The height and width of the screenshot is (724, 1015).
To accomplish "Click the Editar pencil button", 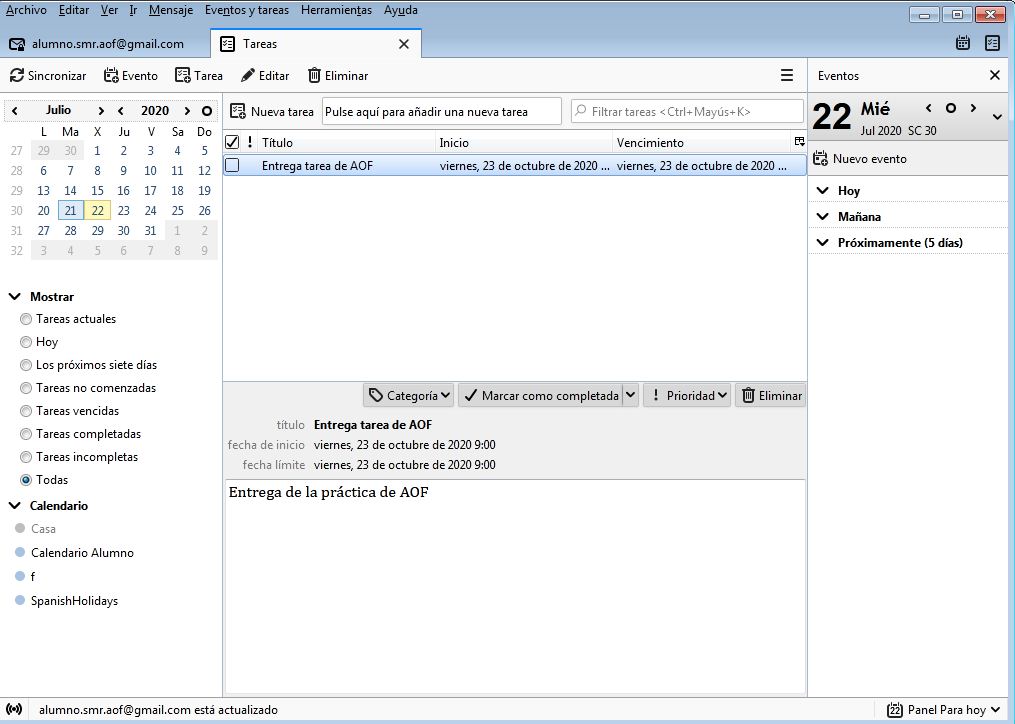I will (x=265, y=76).
